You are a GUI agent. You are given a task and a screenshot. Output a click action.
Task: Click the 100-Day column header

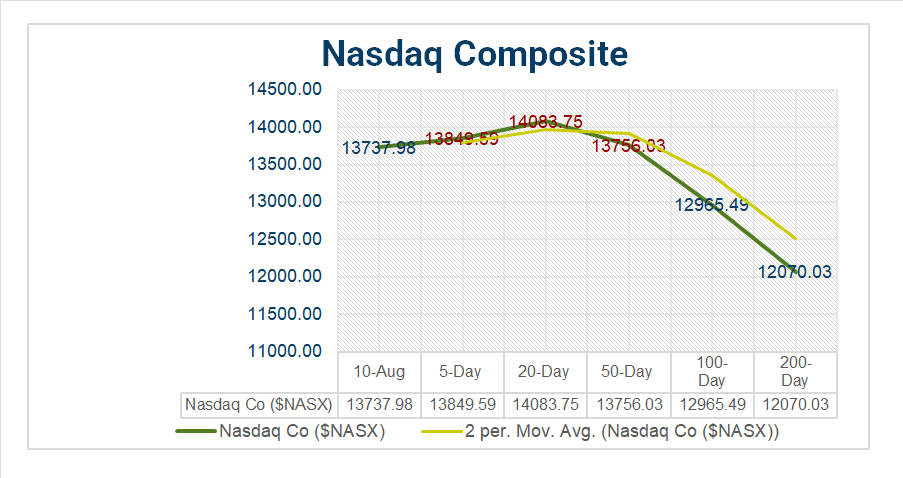711,371
